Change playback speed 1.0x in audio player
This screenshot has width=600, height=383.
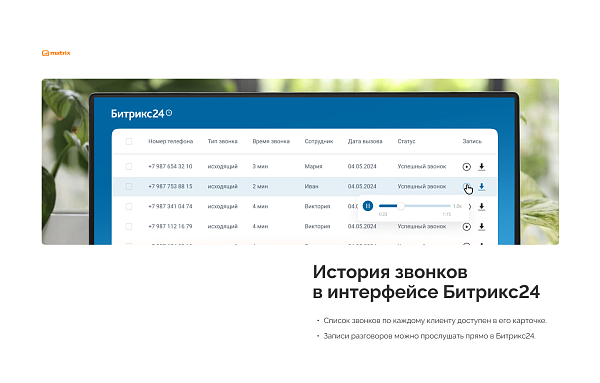(x=457, y=206)
